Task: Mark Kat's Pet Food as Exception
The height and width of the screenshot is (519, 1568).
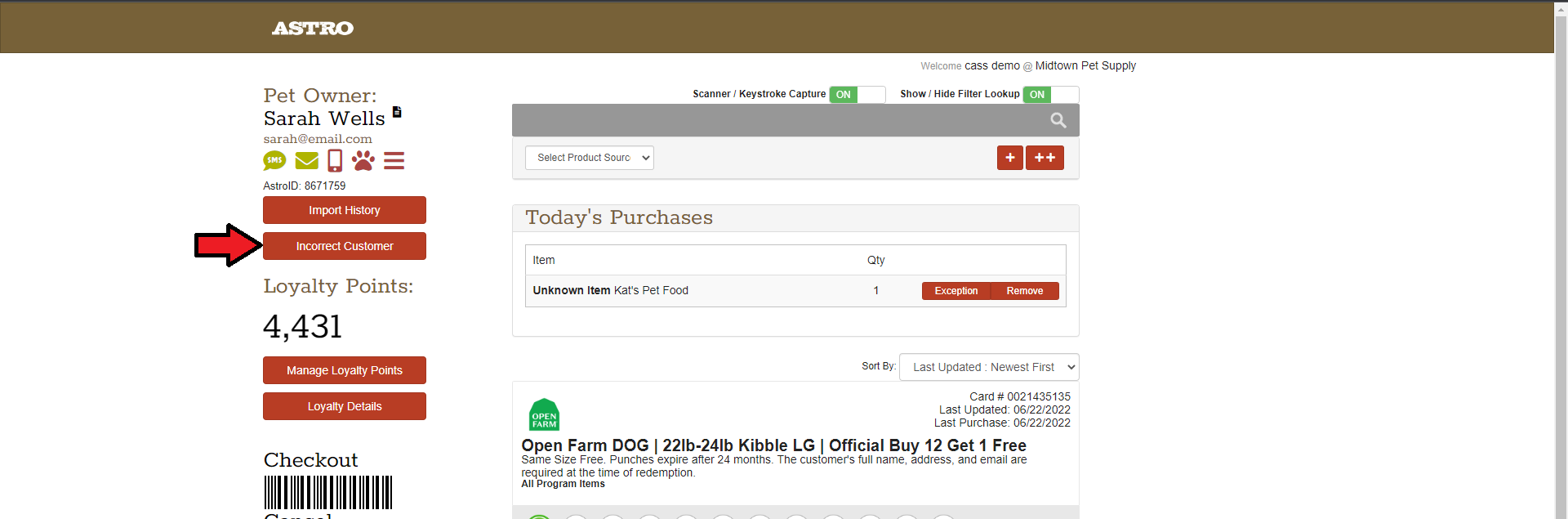Action: 955,291
